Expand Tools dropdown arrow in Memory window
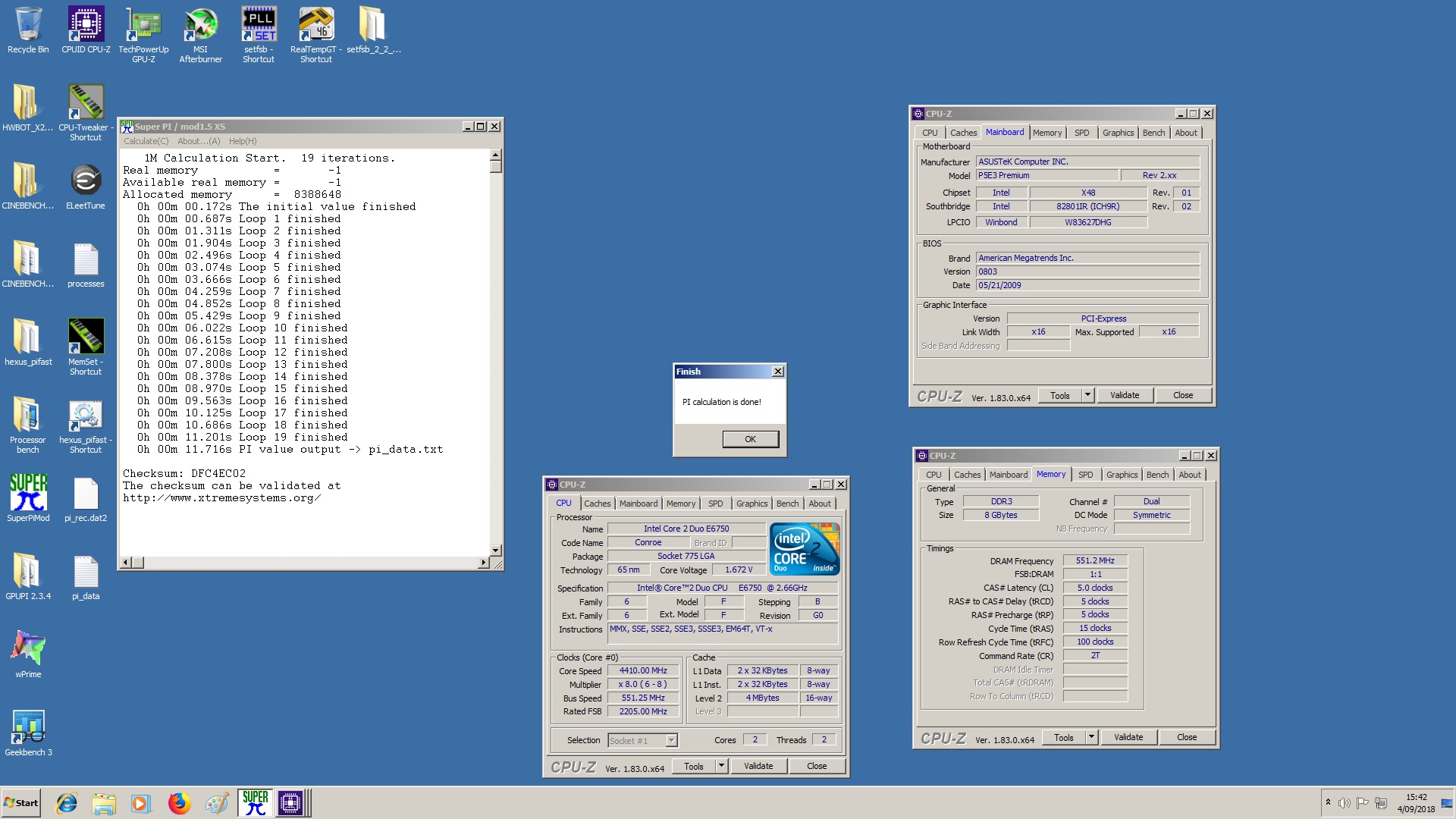Screen dimensions: 1456x819 point(1091,737)
